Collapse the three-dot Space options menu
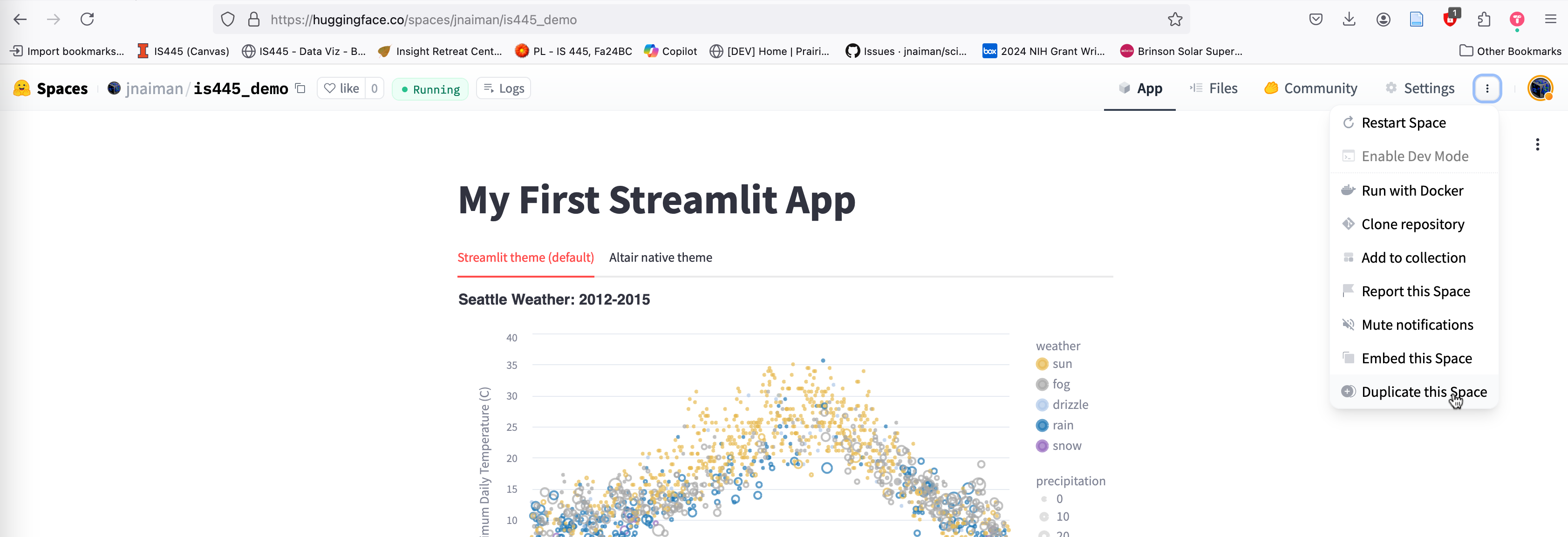 pyautogui.click(x=1486, y=88)
